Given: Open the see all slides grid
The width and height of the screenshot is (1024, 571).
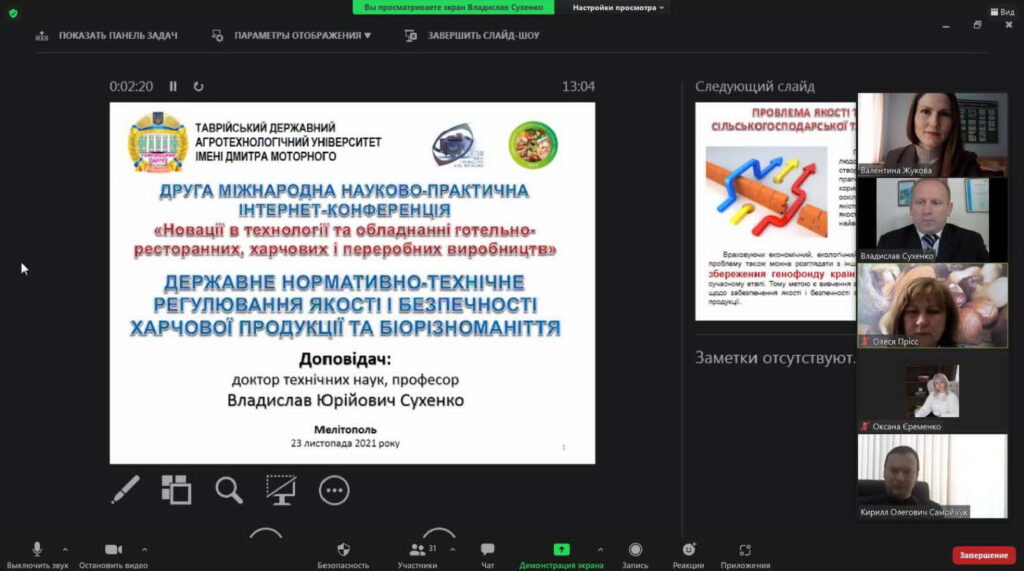Looking at the screenshot, I should [176, 489].
